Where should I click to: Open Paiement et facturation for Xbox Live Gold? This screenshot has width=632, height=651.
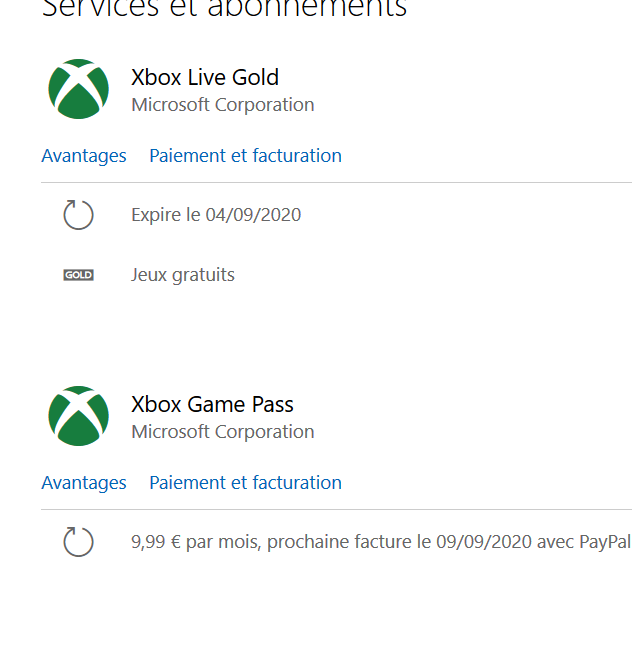pos(245,156)
